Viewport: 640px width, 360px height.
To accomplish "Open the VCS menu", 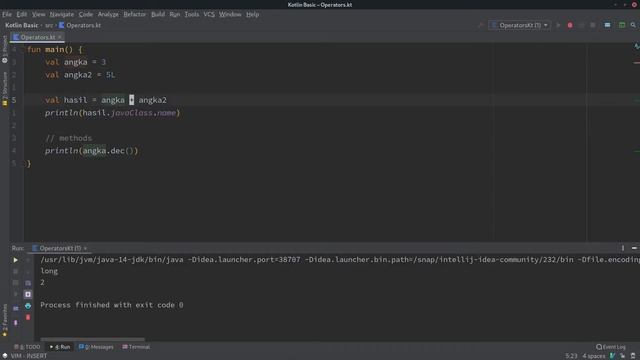I will point(209,14).
